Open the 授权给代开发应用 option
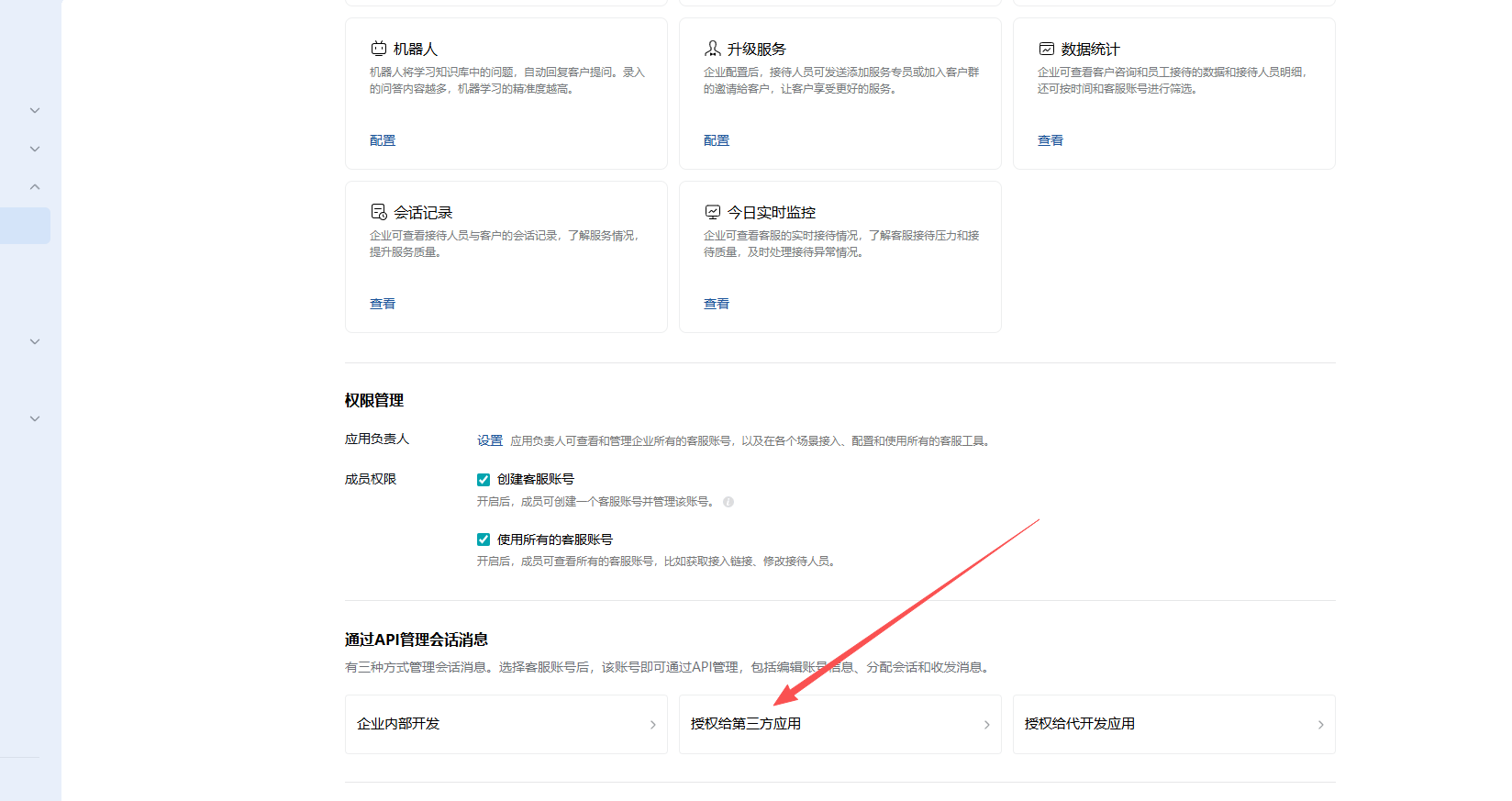 (1174, 724)
